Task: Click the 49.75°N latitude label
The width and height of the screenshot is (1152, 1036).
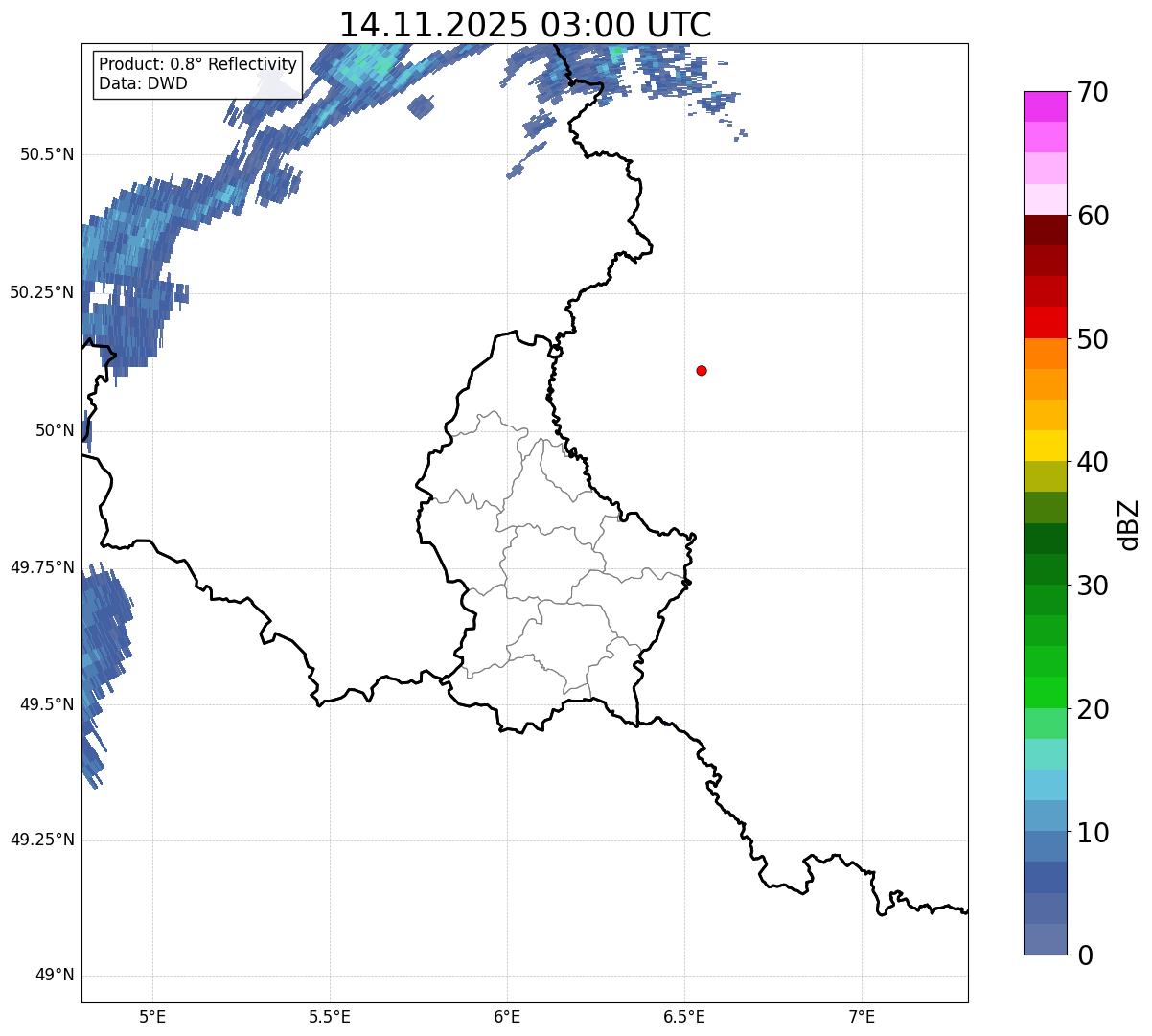Action: point(42,567)
